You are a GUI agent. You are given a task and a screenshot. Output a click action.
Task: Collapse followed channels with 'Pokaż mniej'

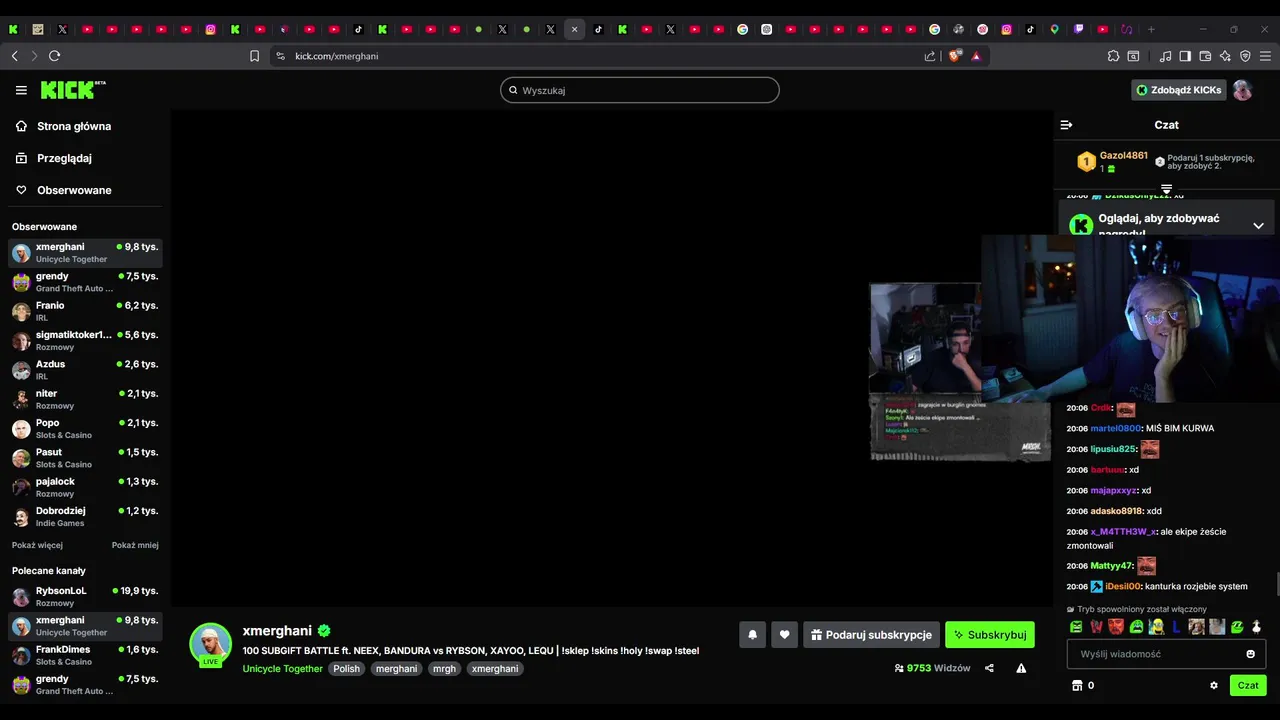tap(135, 545)
